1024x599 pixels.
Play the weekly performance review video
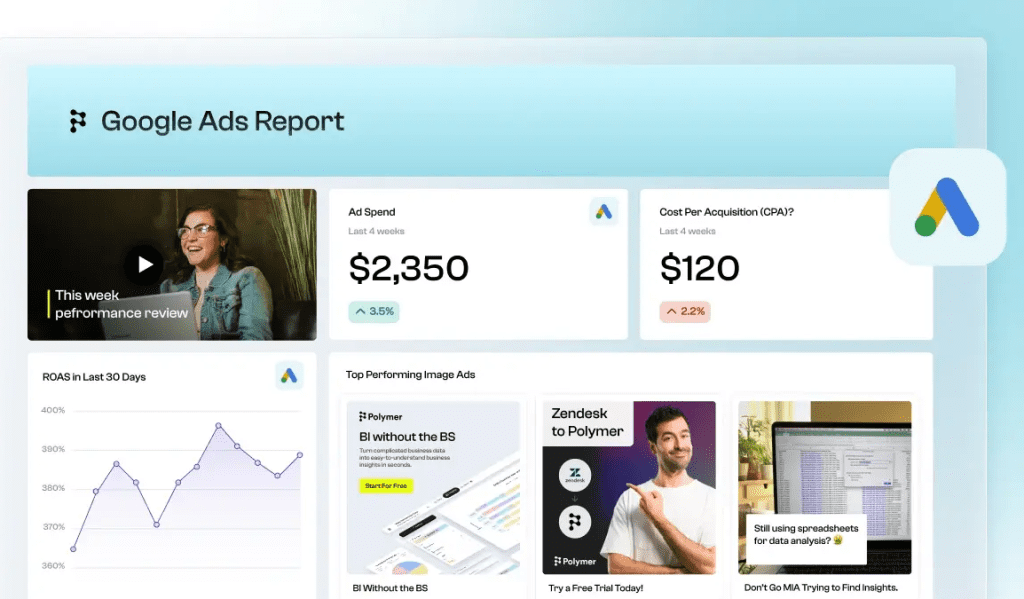coord(144,265)
